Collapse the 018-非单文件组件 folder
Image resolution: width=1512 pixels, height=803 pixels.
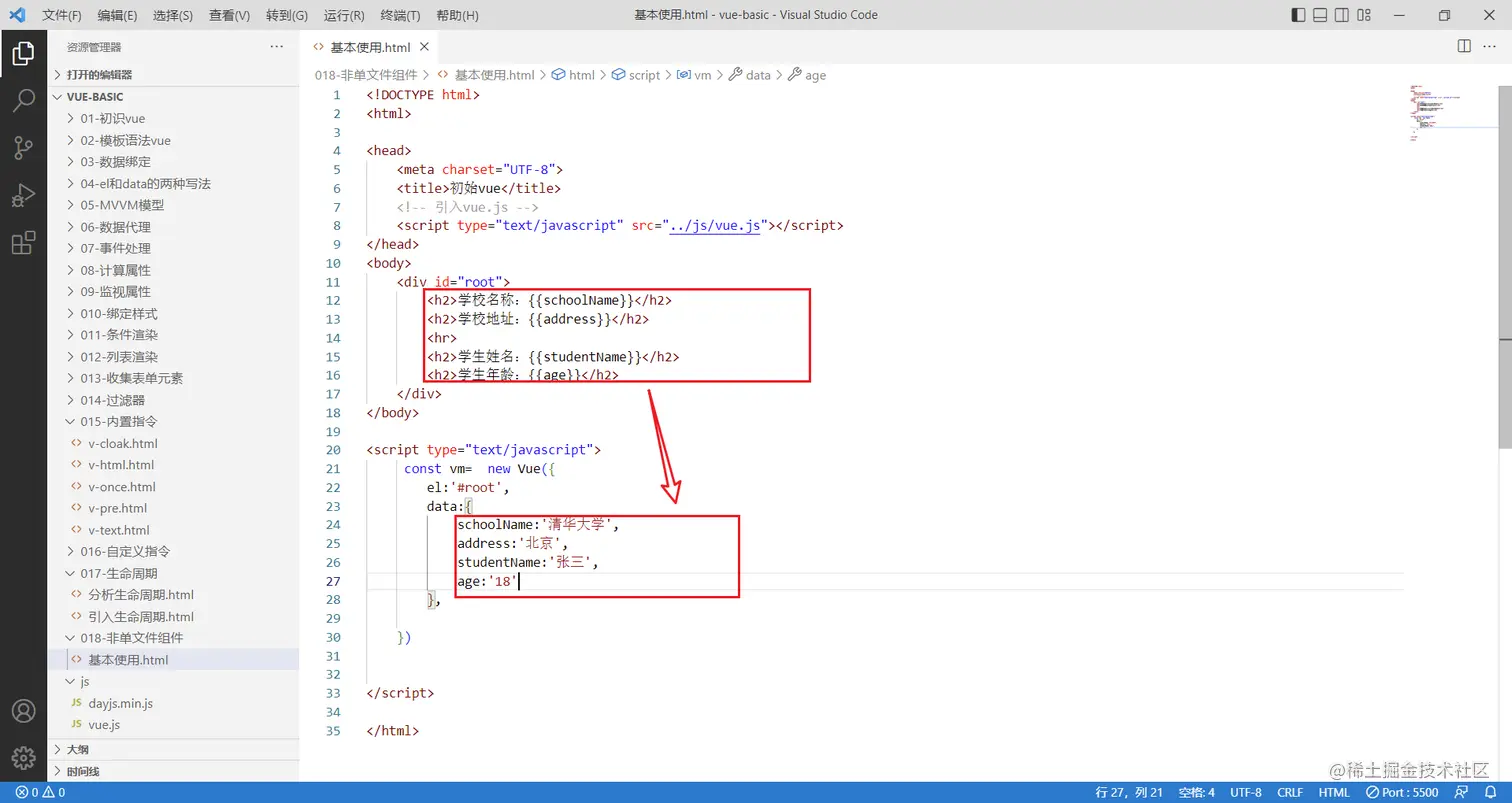pyautogui.click(x=174, y=638)
